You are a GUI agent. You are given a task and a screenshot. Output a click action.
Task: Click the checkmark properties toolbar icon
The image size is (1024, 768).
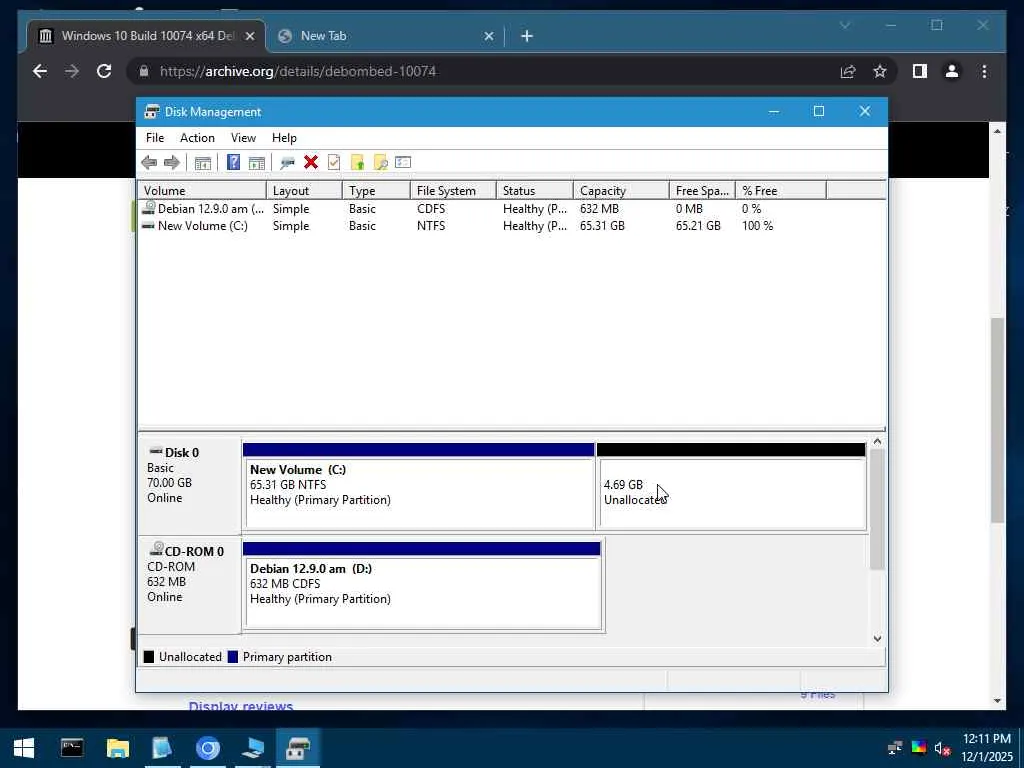[x=334, y=162]
